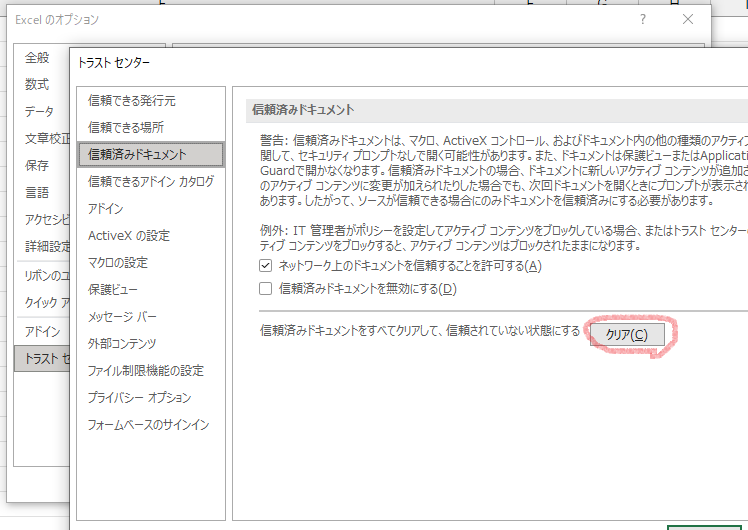Click the 信頼済みドキュメント section heading
This screenshot has height=530, width=748.
303,110
